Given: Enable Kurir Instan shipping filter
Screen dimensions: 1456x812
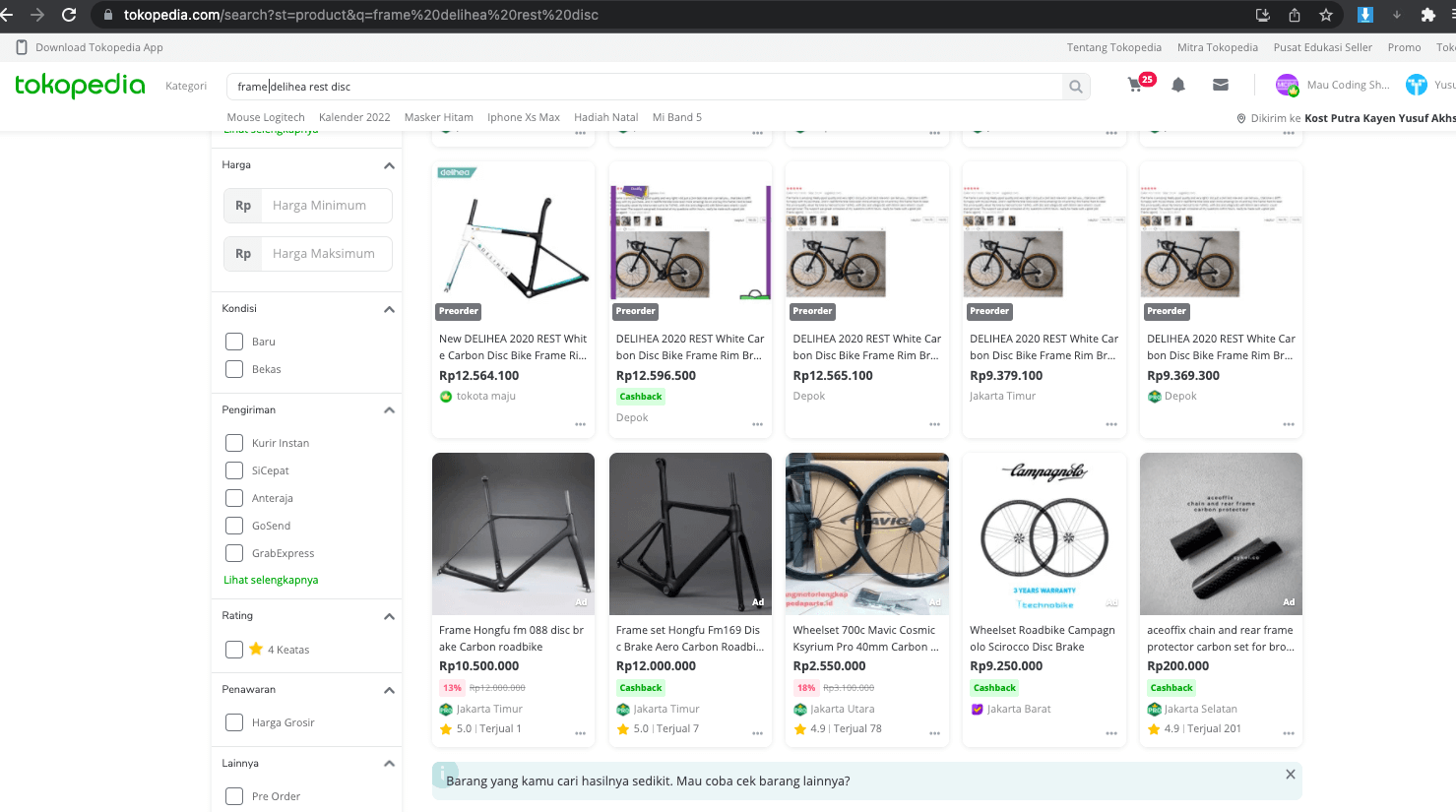Looking at the screenshot, I should coord(234,443).
